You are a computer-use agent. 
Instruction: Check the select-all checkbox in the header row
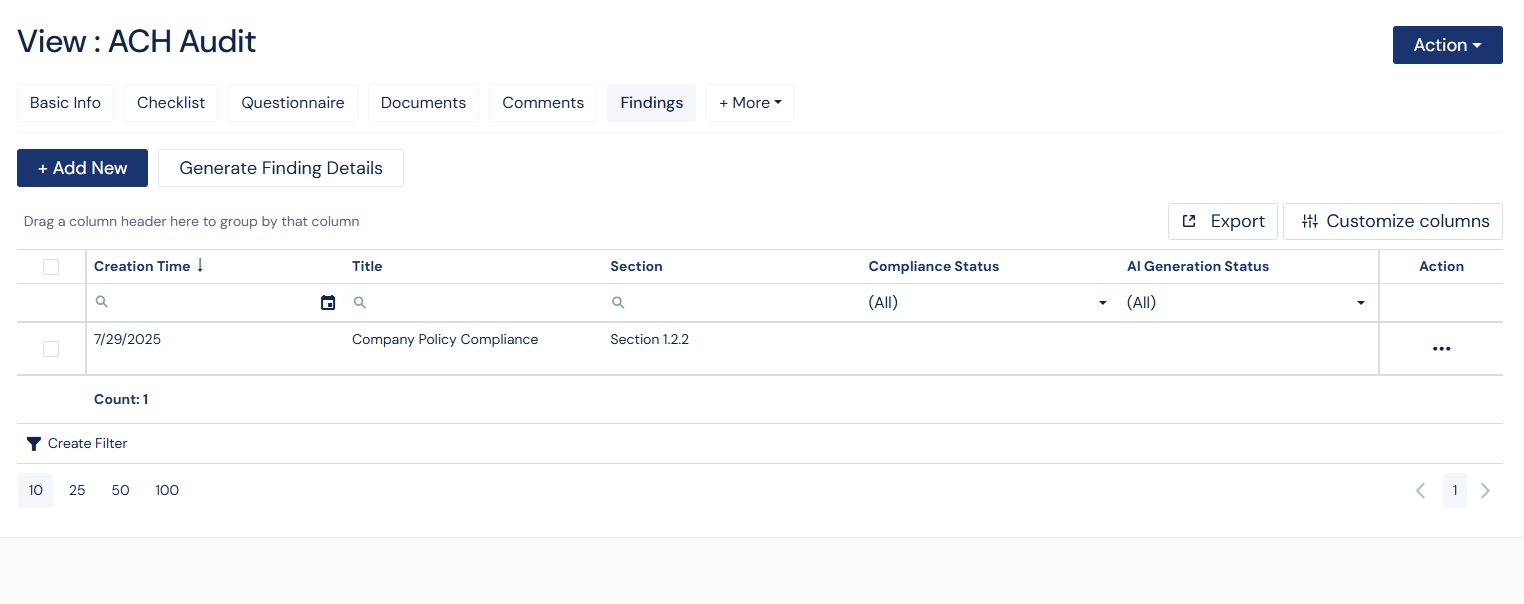point(50,265)
